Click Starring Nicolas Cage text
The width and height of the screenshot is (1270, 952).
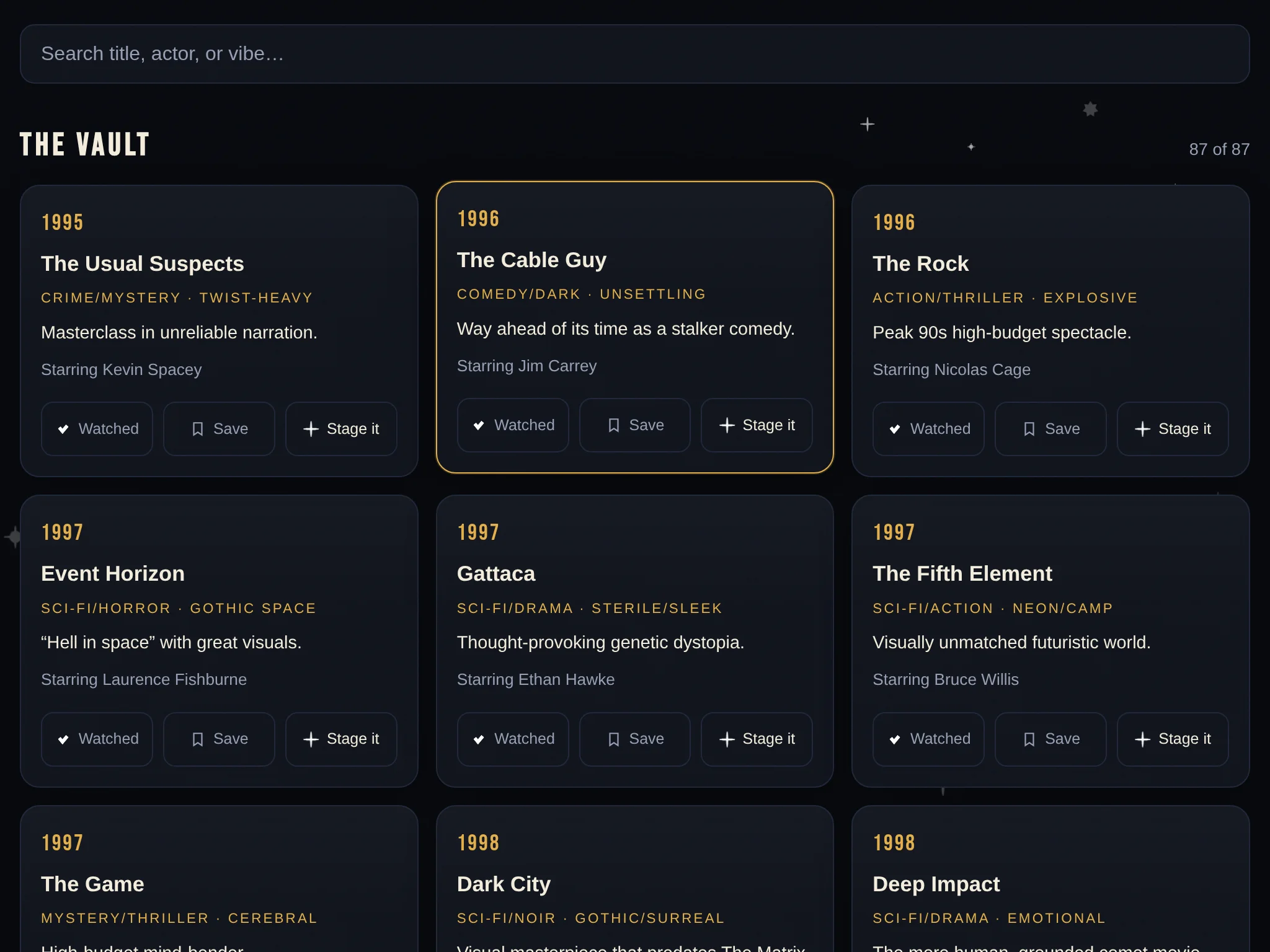coord(951,369)
